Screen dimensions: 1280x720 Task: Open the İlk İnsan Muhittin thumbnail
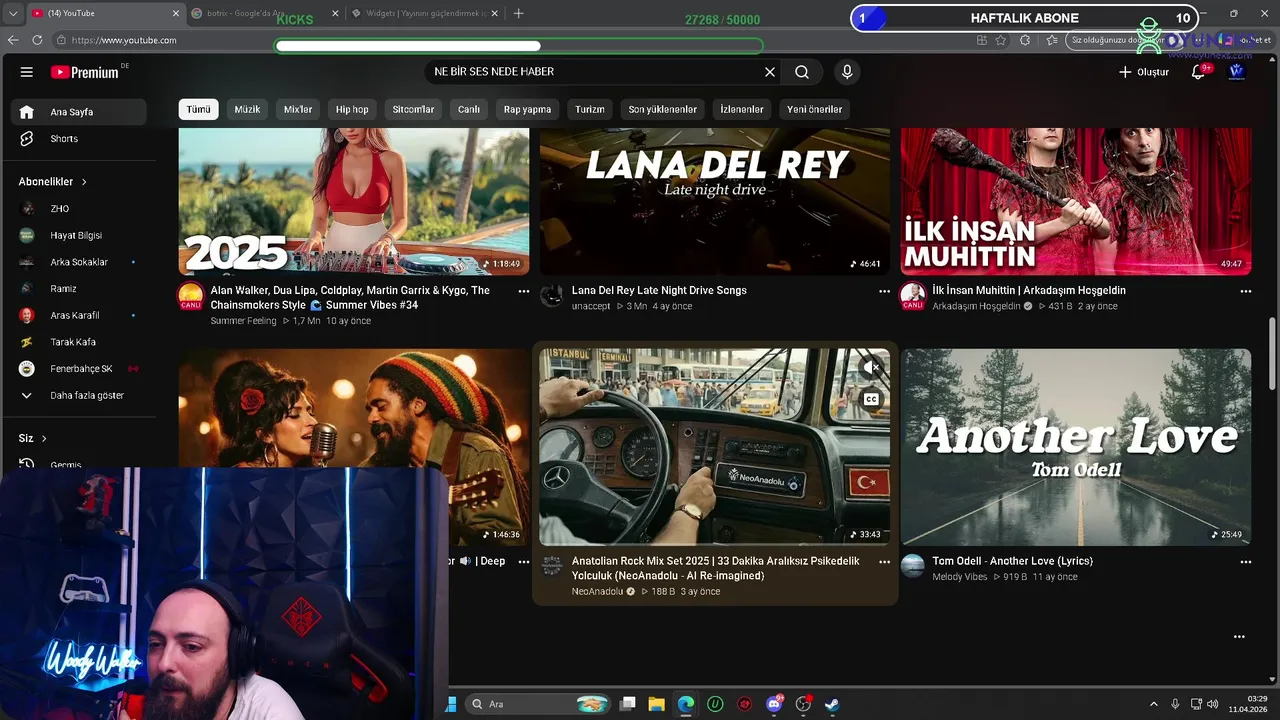click(x=1076, y=201)
